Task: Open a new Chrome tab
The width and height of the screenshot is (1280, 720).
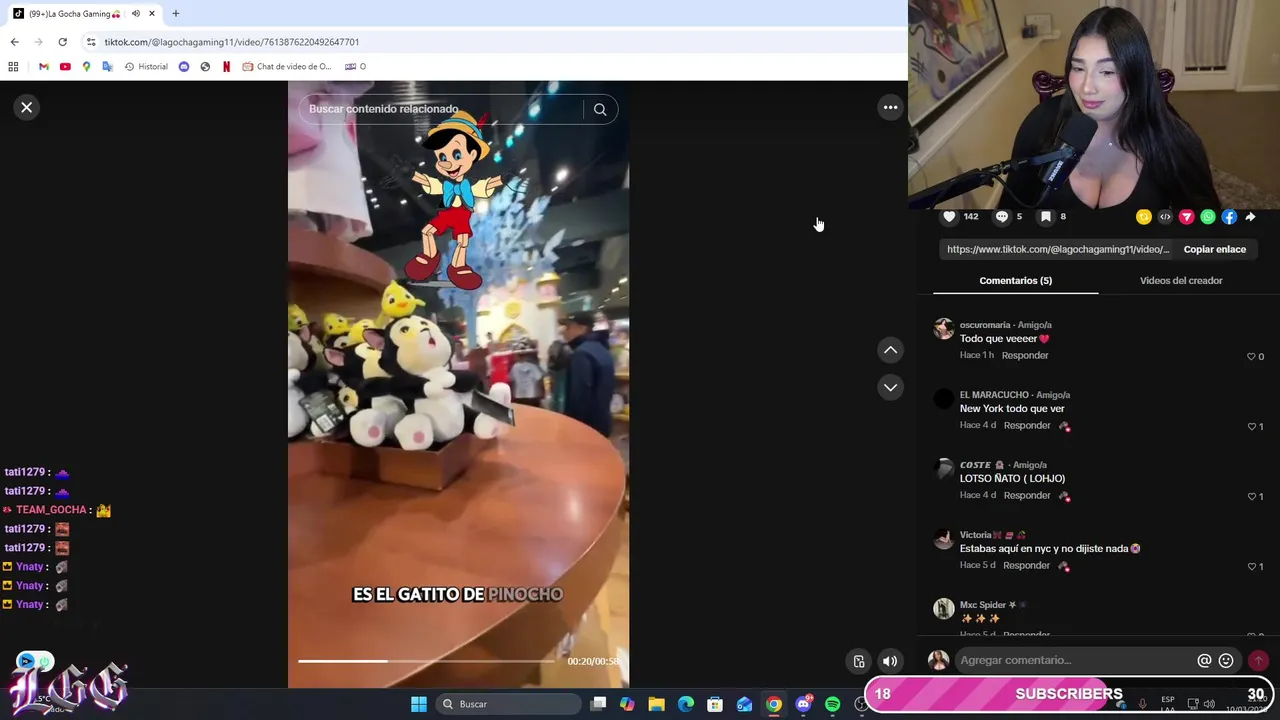Action: pyautogui.click(x=176, y=14)
